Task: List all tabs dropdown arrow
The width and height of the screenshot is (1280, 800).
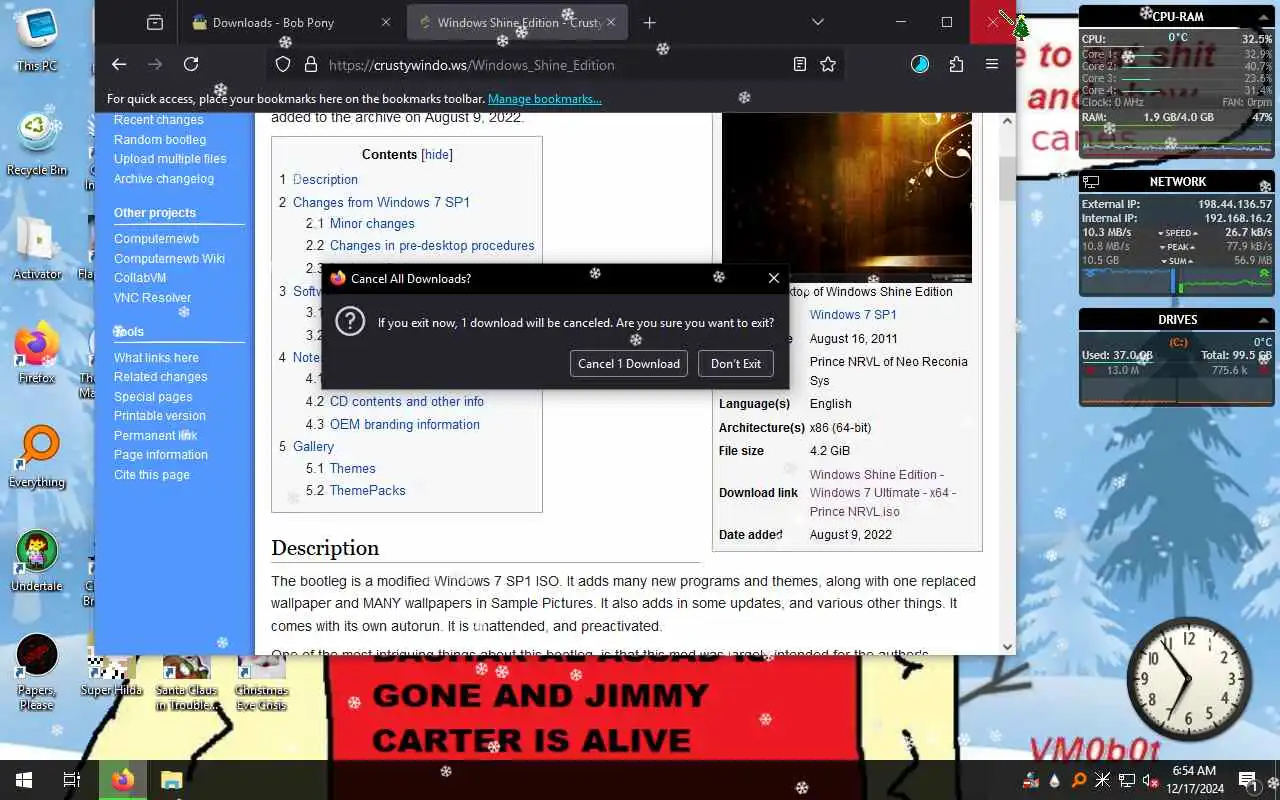Action: point(817,22)
